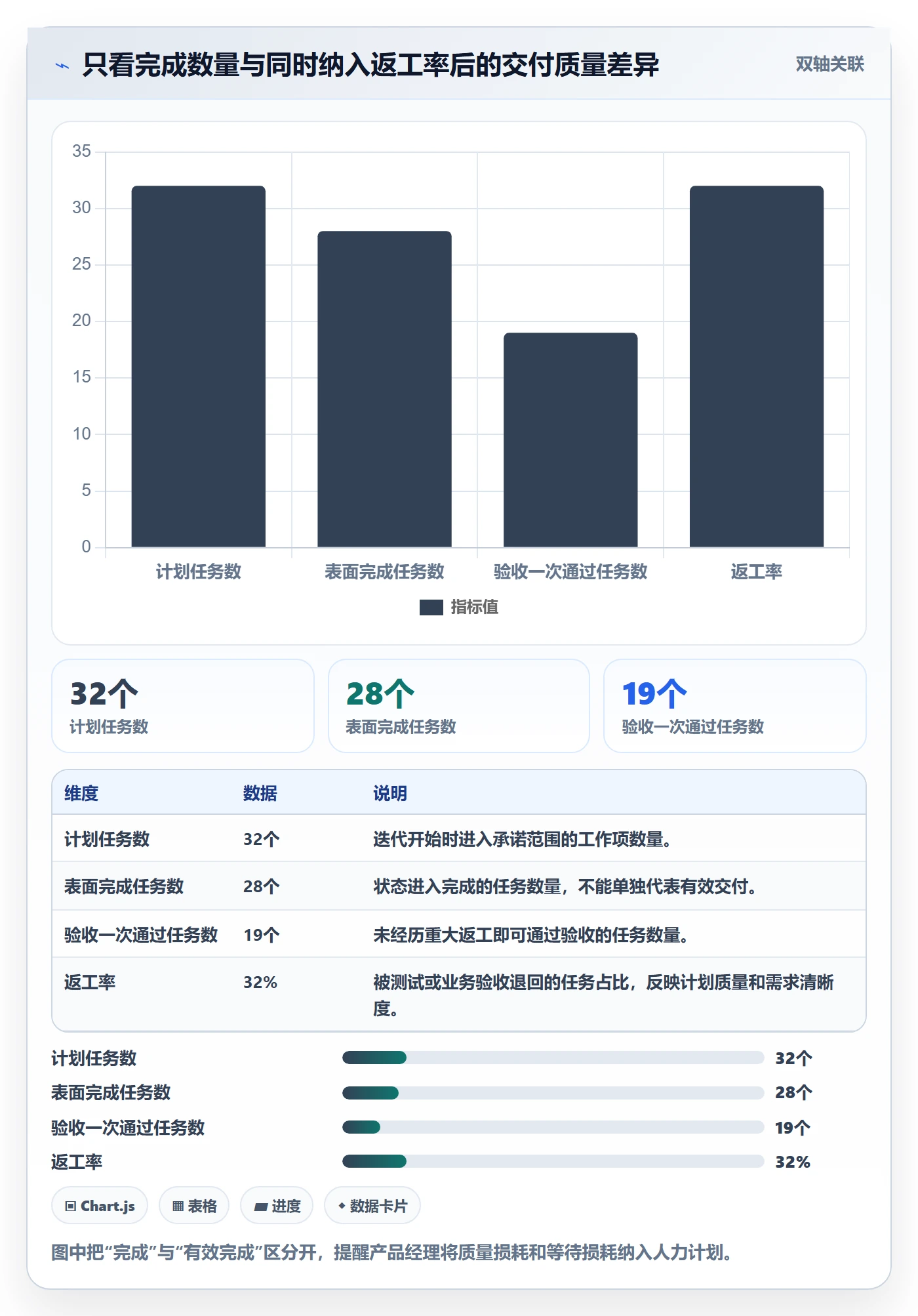Toggle the 指标值 legend color swatch
Screen dimensions: 918x1316
[431, 607]
